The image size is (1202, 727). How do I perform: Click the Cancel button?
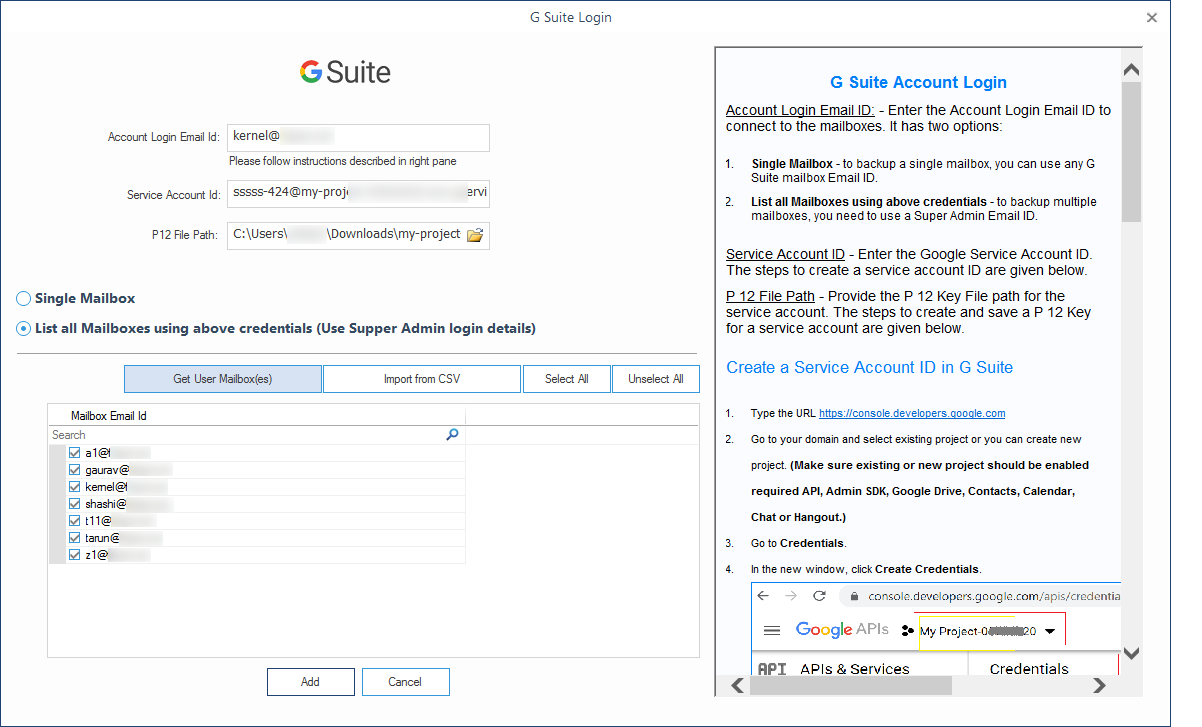click(x=405, y=682)
